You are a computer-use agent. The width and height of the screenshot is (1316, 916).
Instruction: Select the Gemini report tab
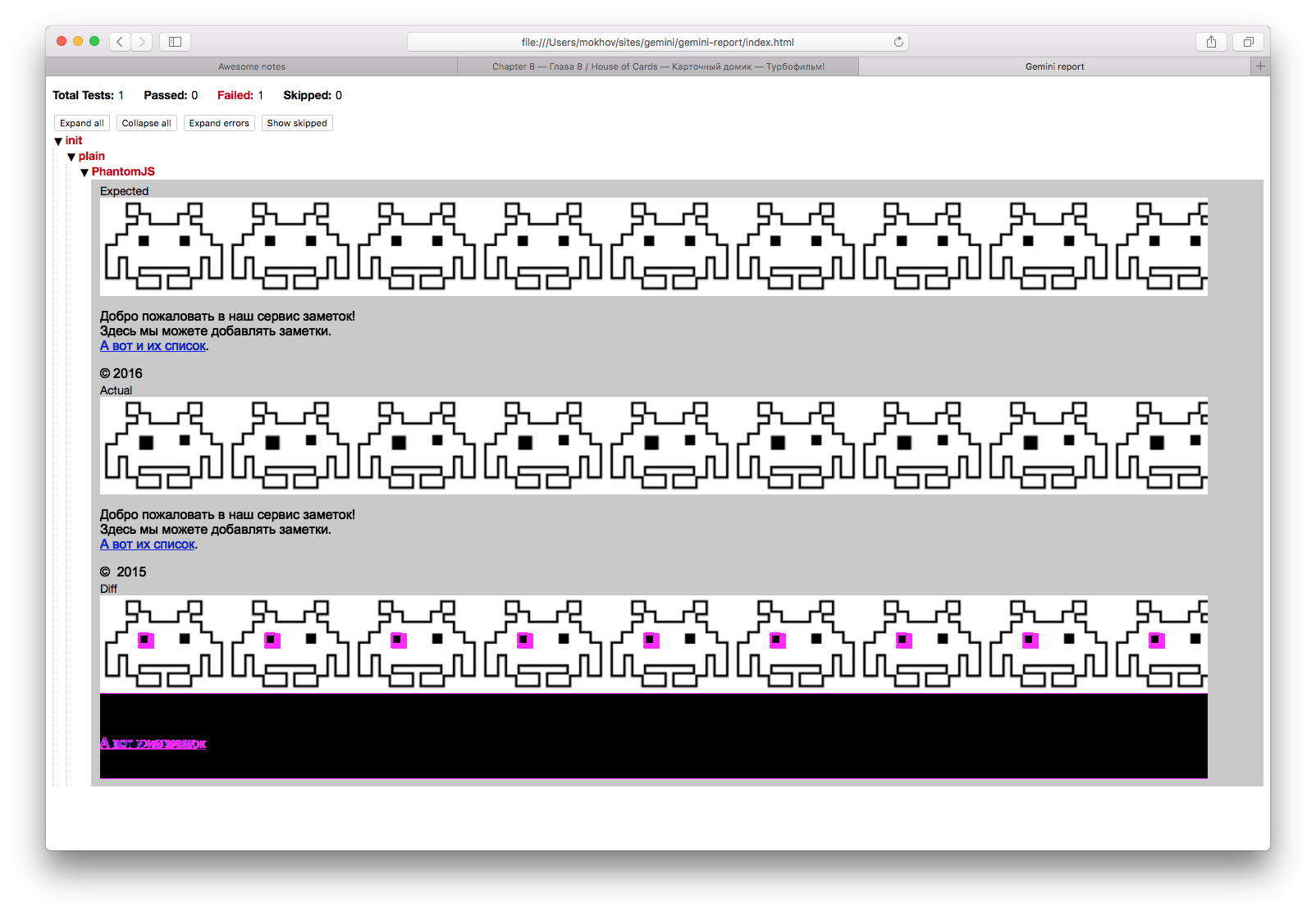[x=1055, y=66]
